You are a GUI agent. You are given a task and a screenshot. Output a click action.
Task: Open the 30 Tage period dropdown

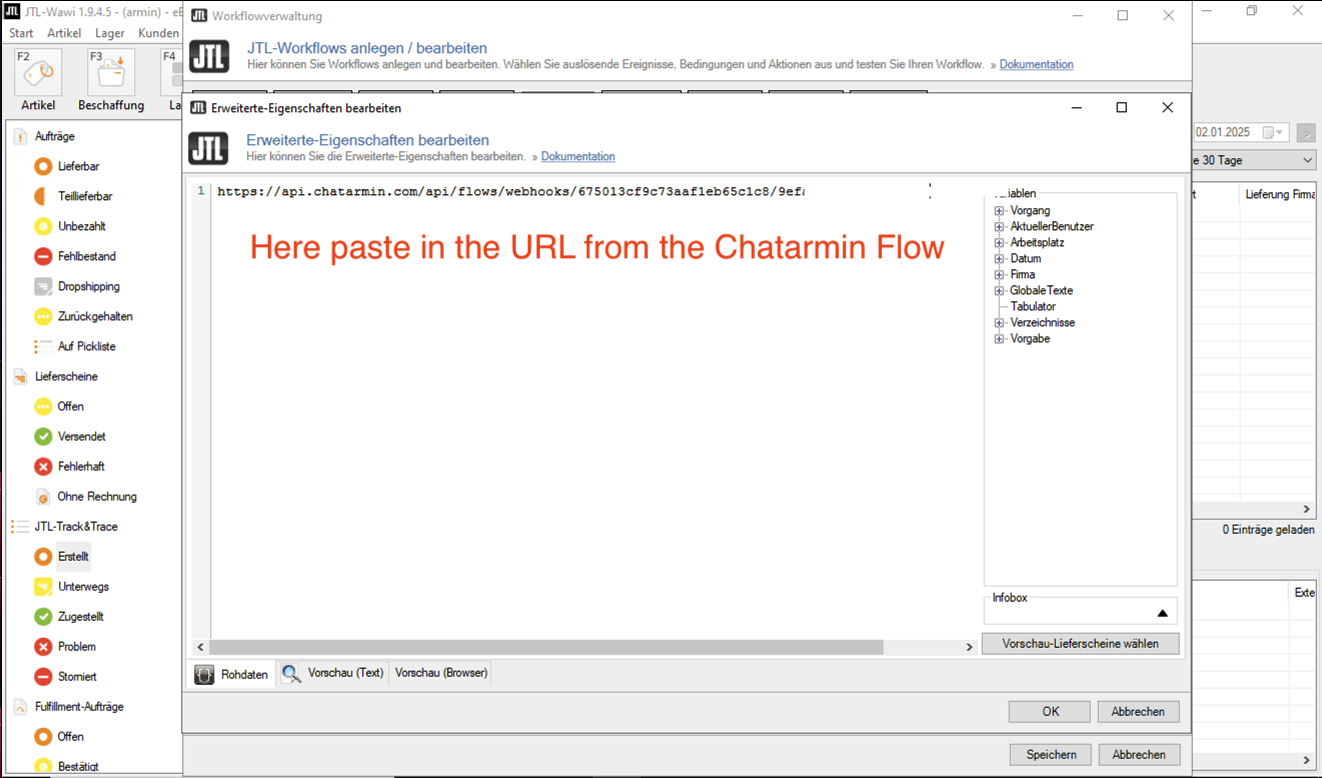point(1307,161)
